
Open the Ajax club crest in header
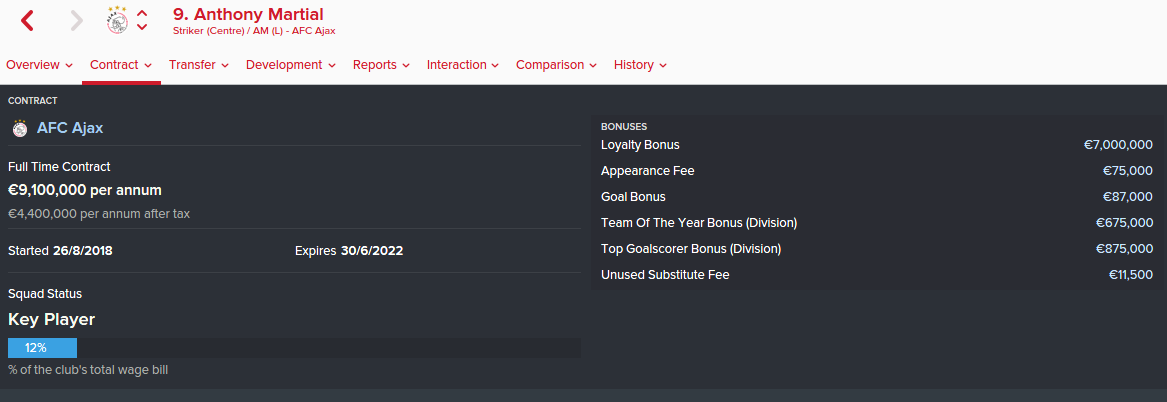point(117,20)
